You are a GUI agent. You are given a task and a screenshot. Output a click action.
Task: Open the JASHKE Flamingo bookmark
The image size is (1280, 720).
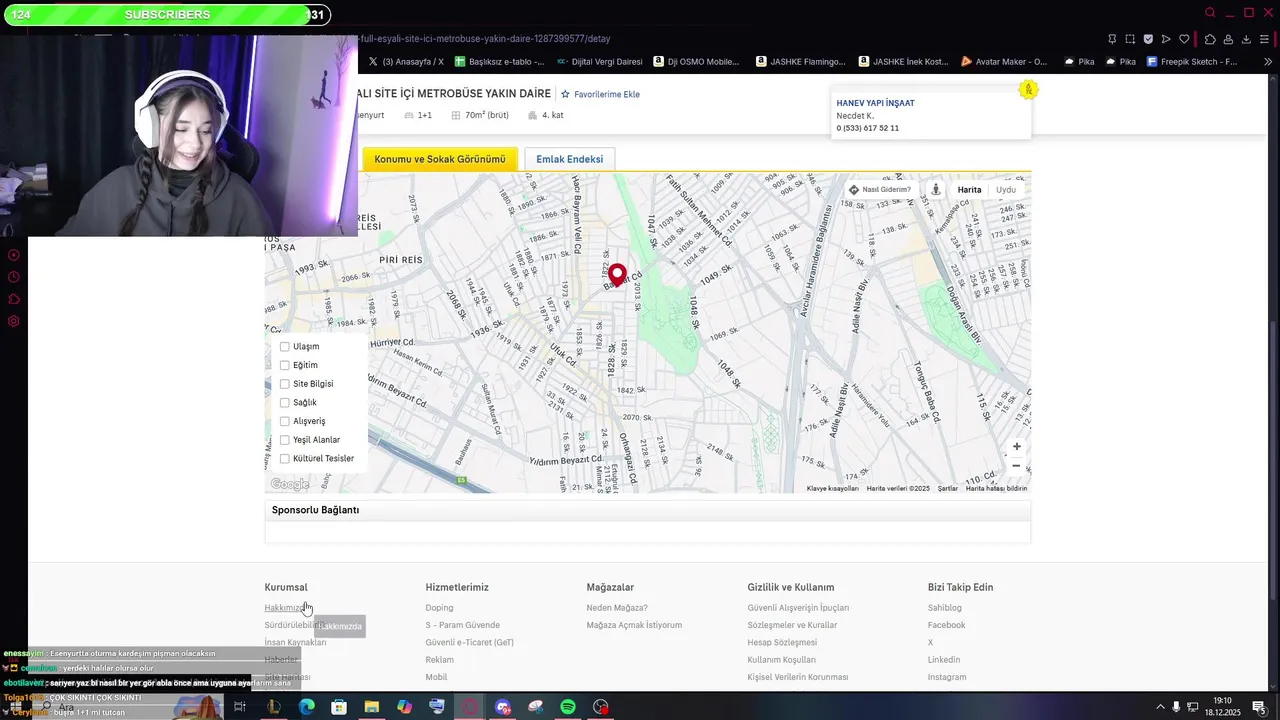tap(800, 61)
